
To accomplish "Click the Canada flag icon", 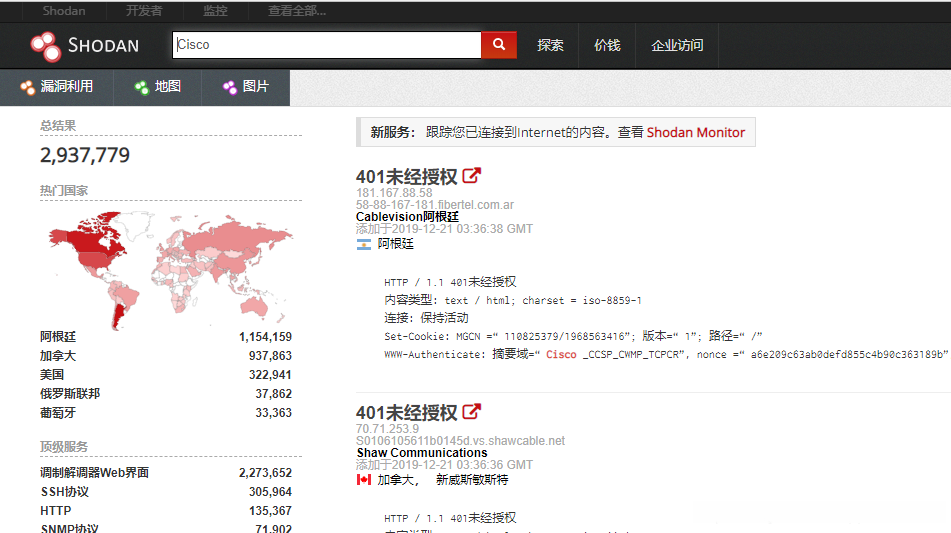I will 364,480.
